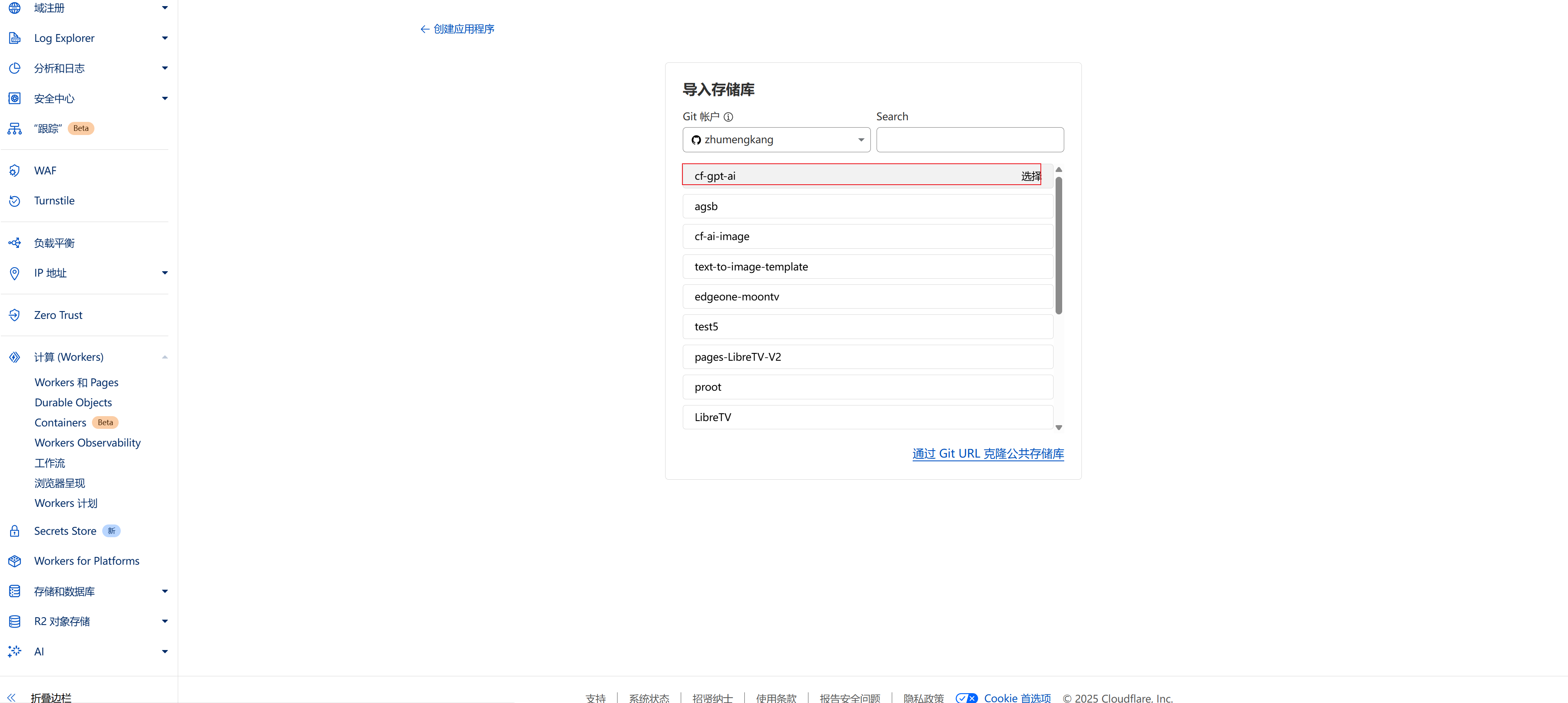Open Workers 计划 menu item

coord(66,504)
